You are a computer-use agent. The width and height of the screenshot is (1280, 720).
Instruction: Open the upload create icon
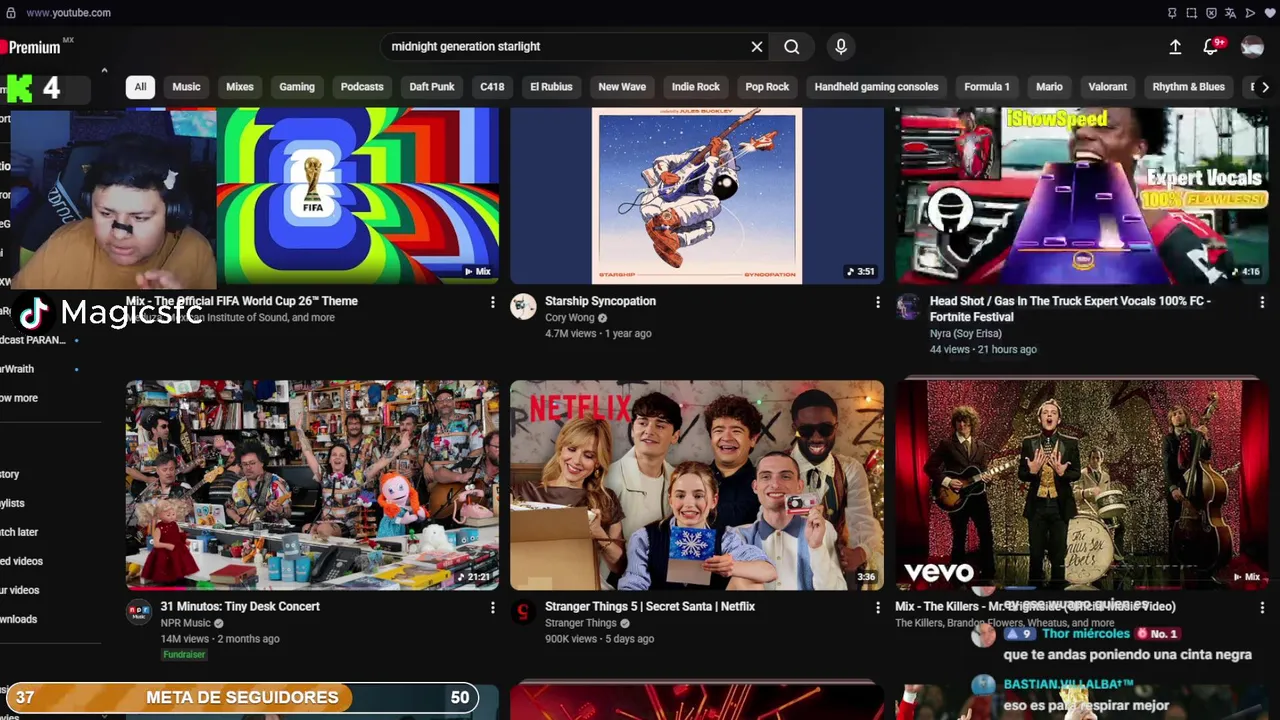click(x=1175, y=47)
